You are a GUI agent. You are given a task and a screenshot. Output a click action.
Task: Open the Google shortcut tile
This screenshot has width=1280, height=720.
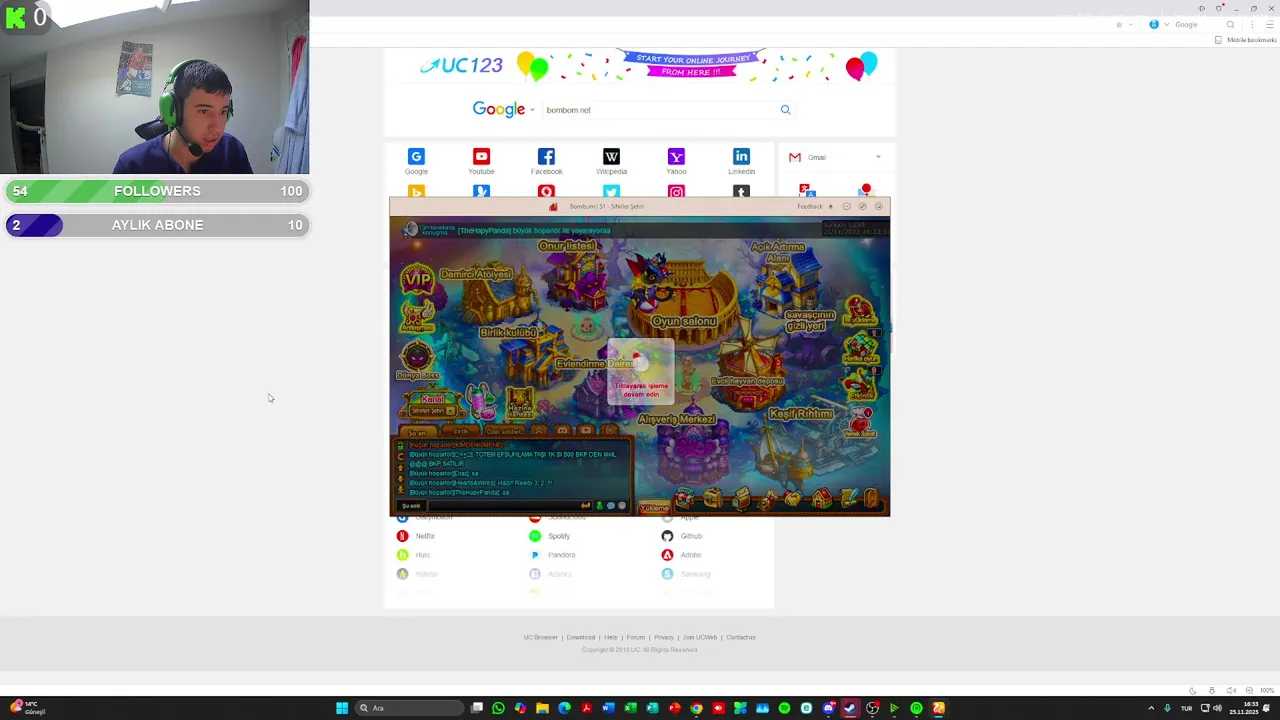(416, 161)
